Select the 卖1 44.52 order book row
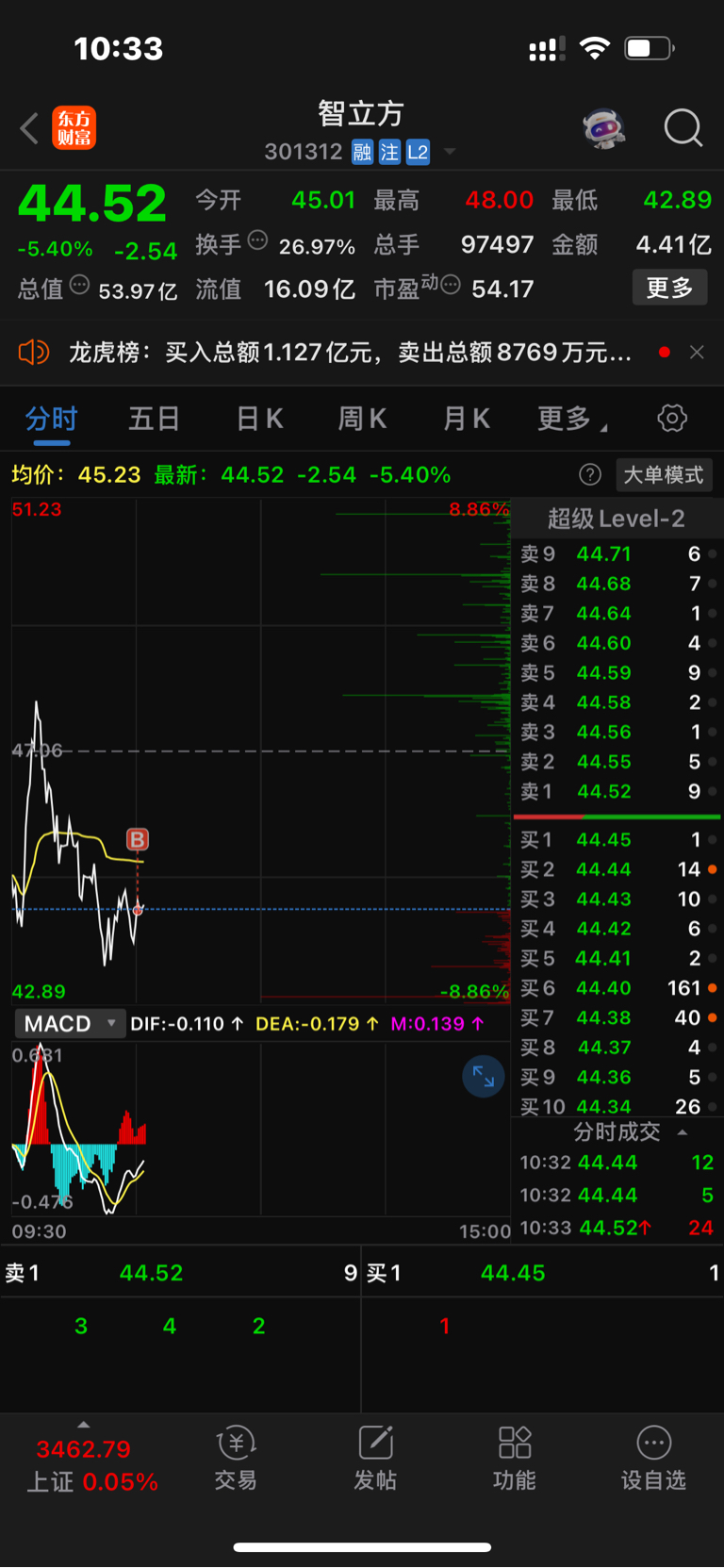The image size is (724, 1568). point(617,792)
